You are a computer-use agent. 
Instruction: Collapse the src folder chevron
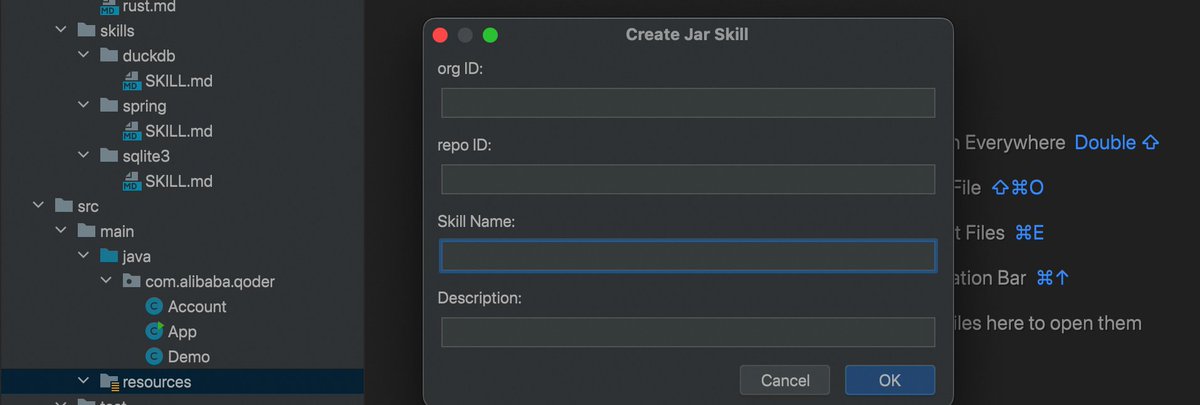39,206
